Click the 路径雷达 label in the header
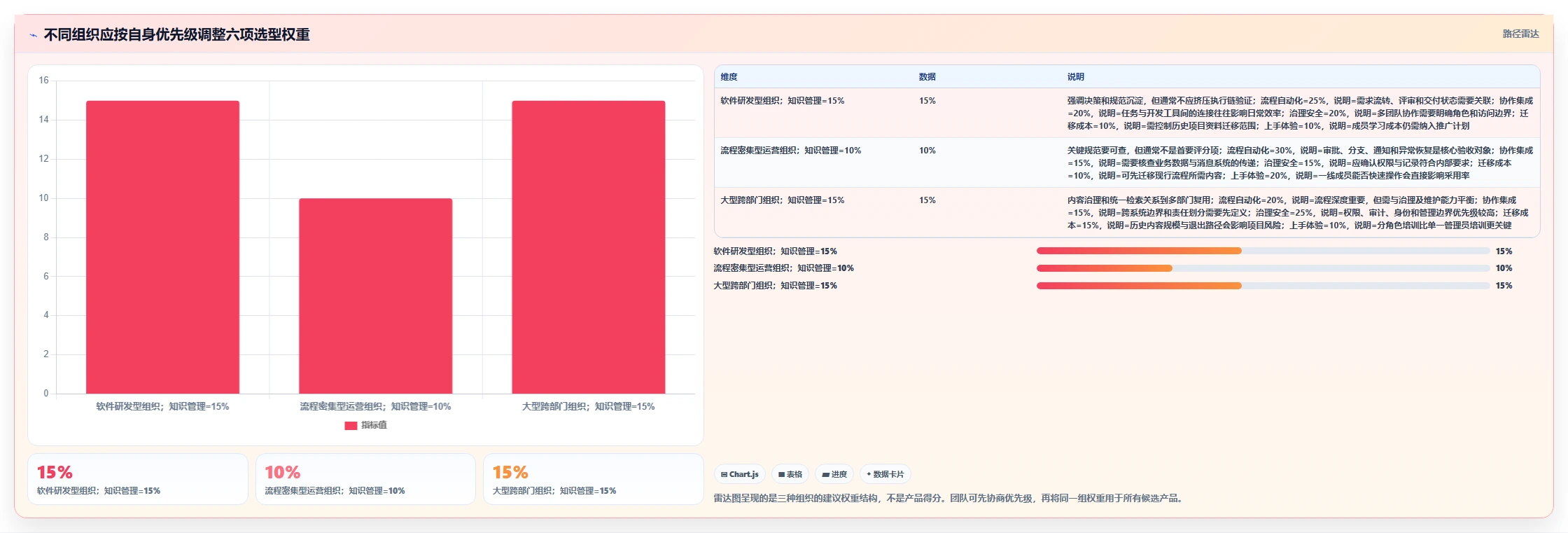This screenshot has height=533, width=1568. (x=1520, y=34)
